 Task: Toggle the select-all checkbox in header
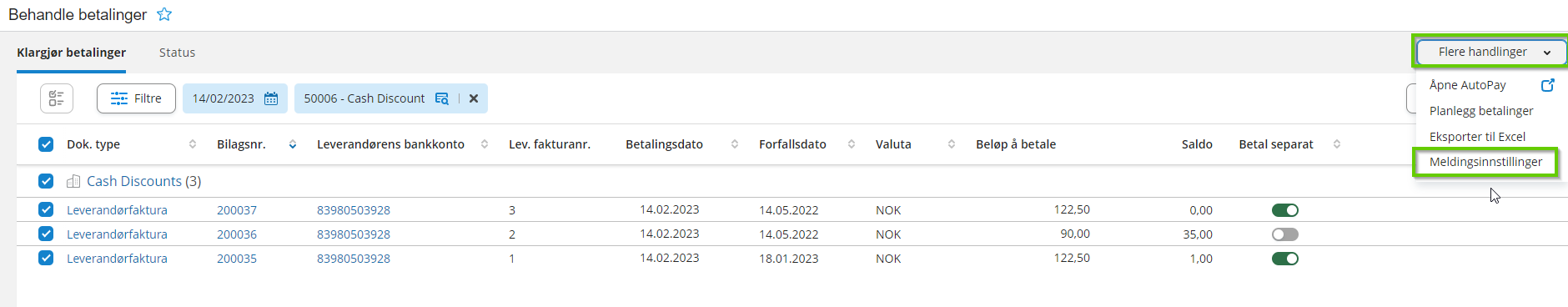click(46, 144)
